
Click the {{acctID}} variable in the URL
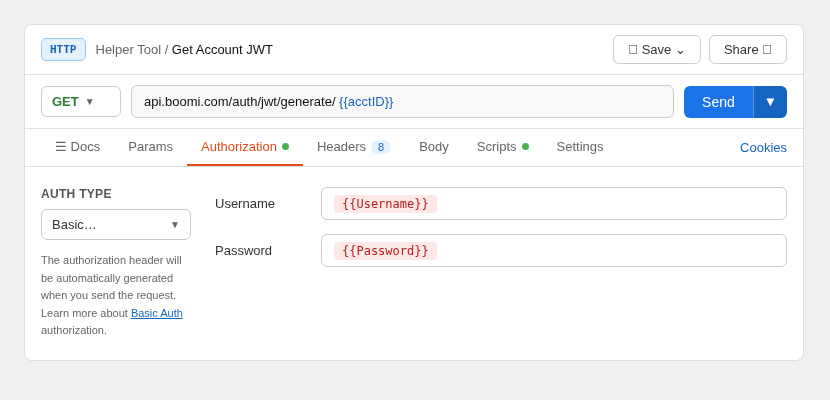366,102
